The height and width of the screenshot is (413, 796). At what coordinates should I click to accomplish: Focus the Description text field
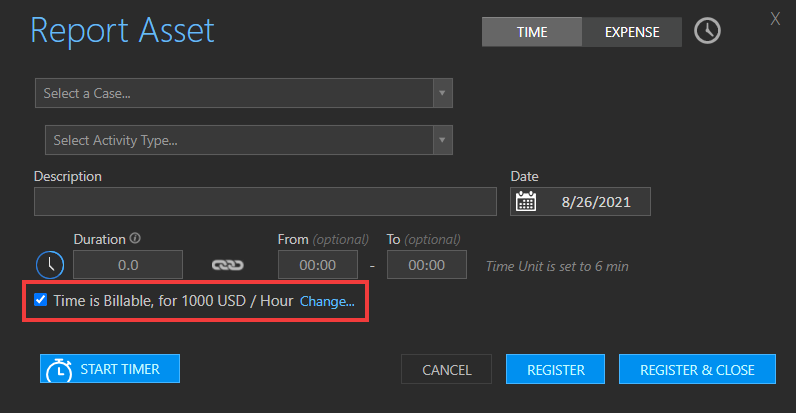[265, 201]
